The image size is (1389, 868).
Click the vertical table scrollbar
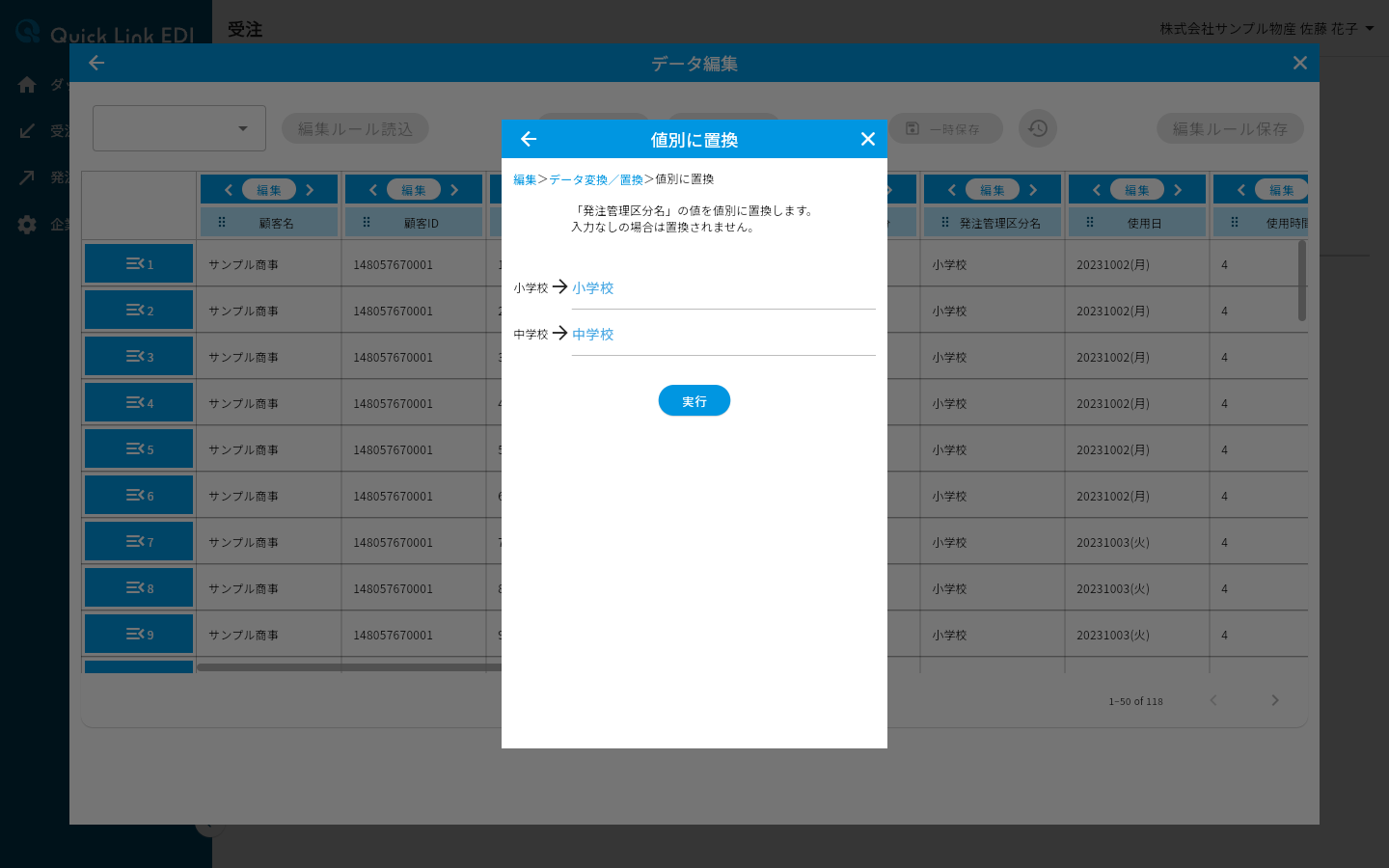[1302, 281]
